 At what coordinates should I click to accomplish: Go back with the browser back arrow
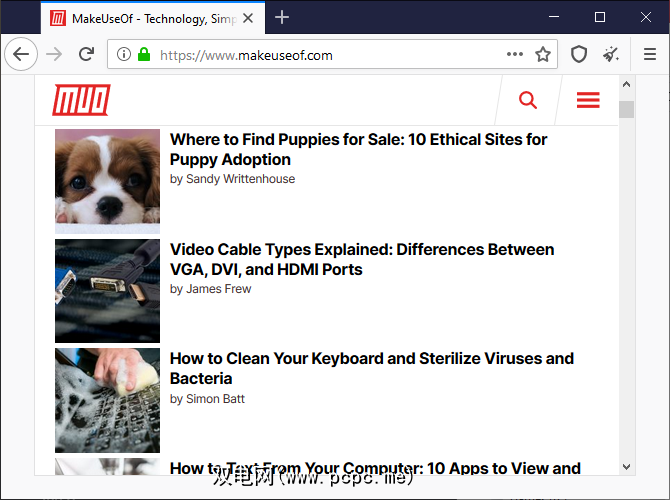coord(21,54)
